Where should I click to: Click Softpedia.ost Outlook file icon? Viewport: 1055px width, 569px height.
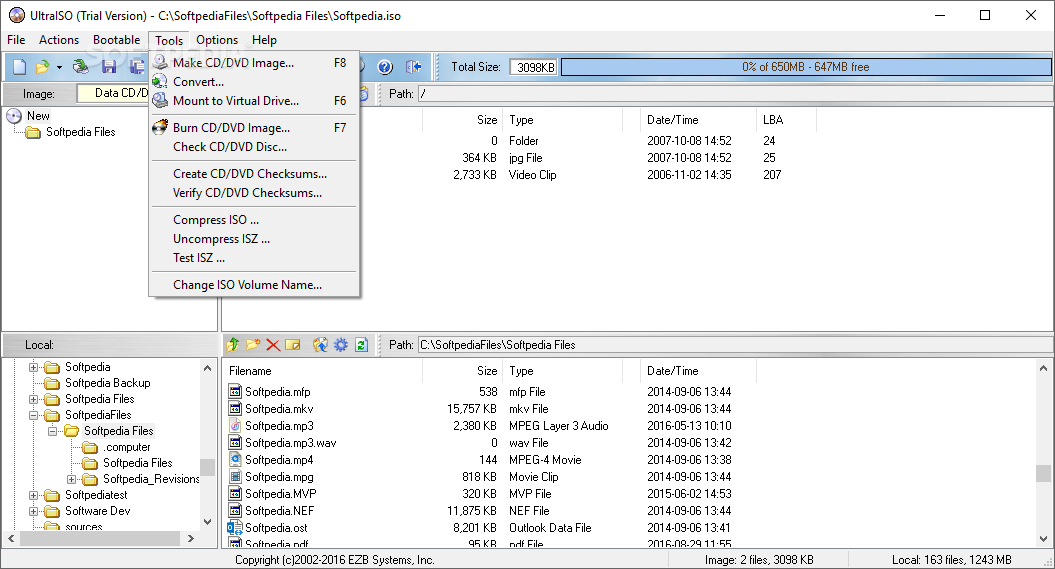coord(235,528)
